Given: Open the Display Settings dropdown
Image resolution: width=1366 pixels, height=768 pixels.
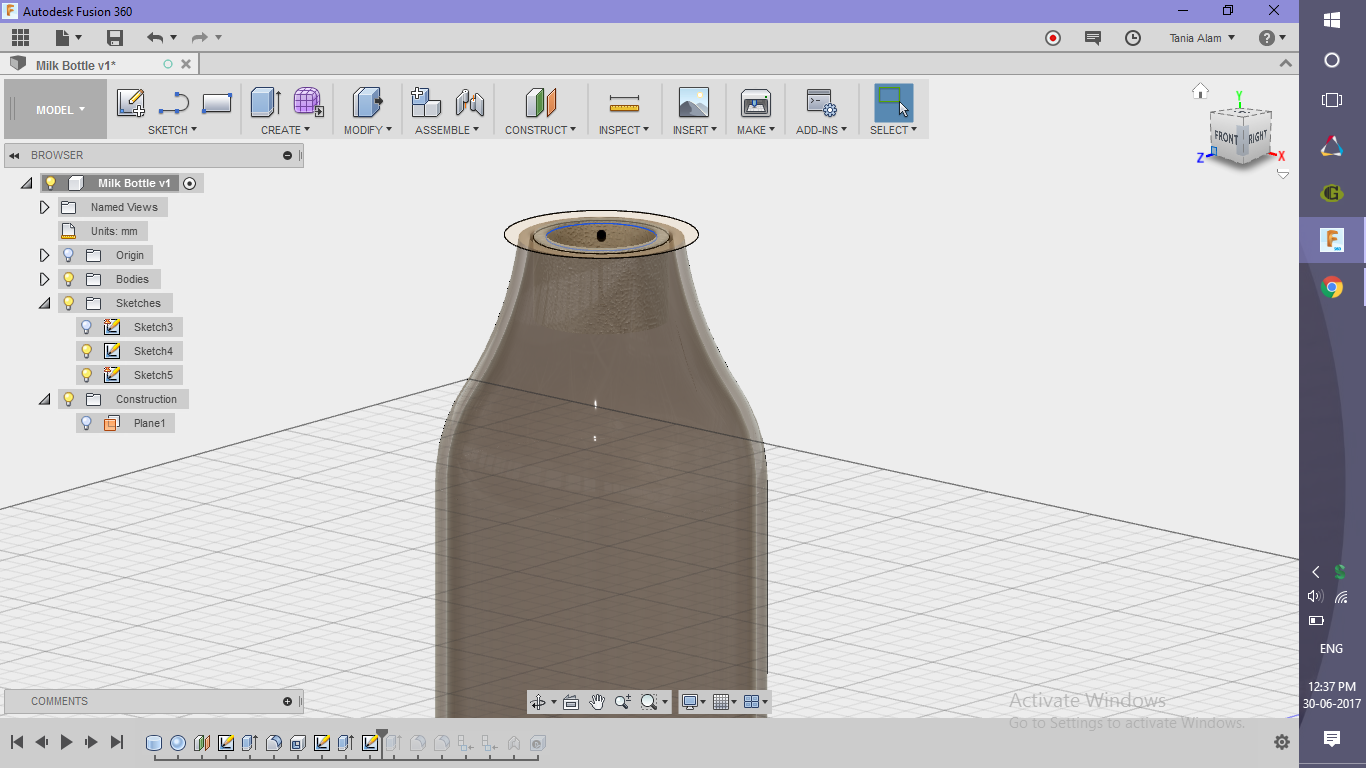Looking at the screenshot, I should tap(693, 702).
